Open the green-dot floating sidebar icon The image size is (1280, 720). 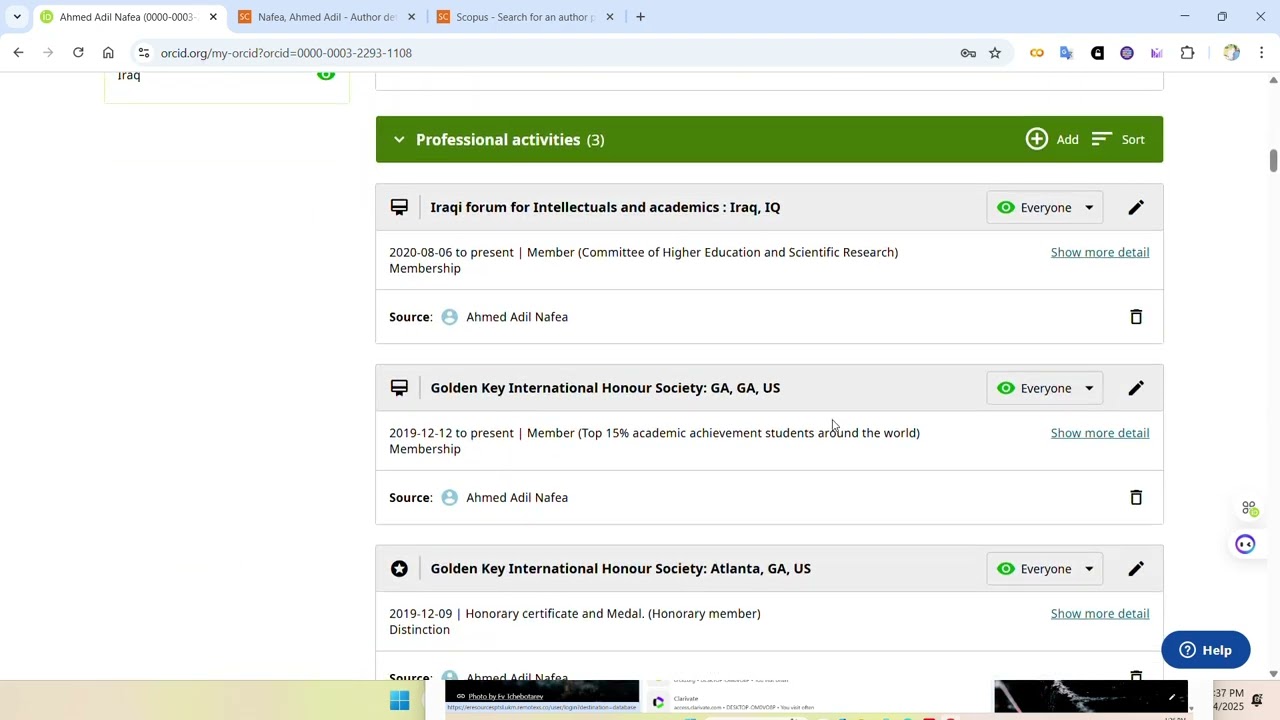coord(1249,509)
